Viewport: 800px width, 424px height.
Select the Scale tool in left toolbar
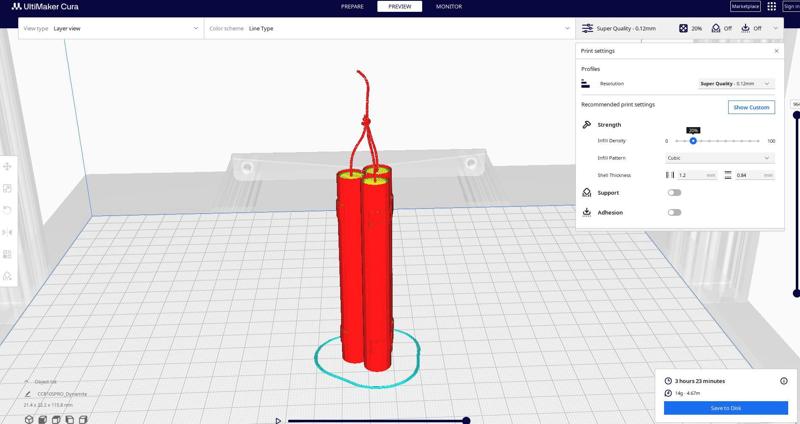pos(8,188)
